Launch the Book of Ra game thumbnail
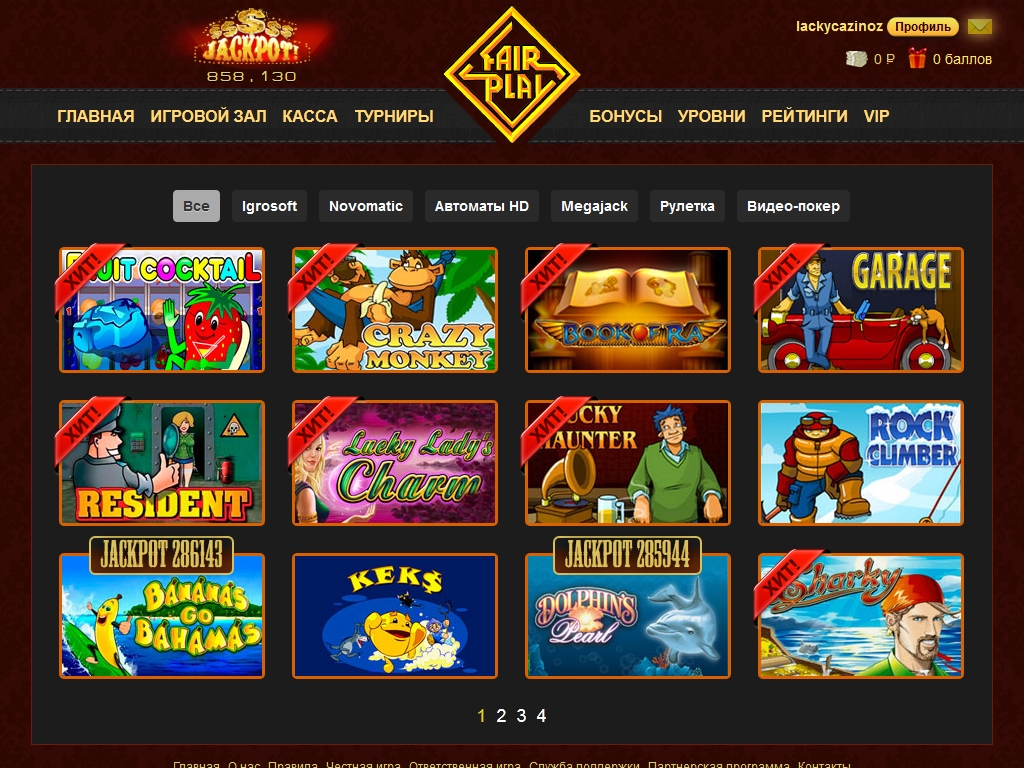The width and height of the screenshot is (1024, 768). 628,310
